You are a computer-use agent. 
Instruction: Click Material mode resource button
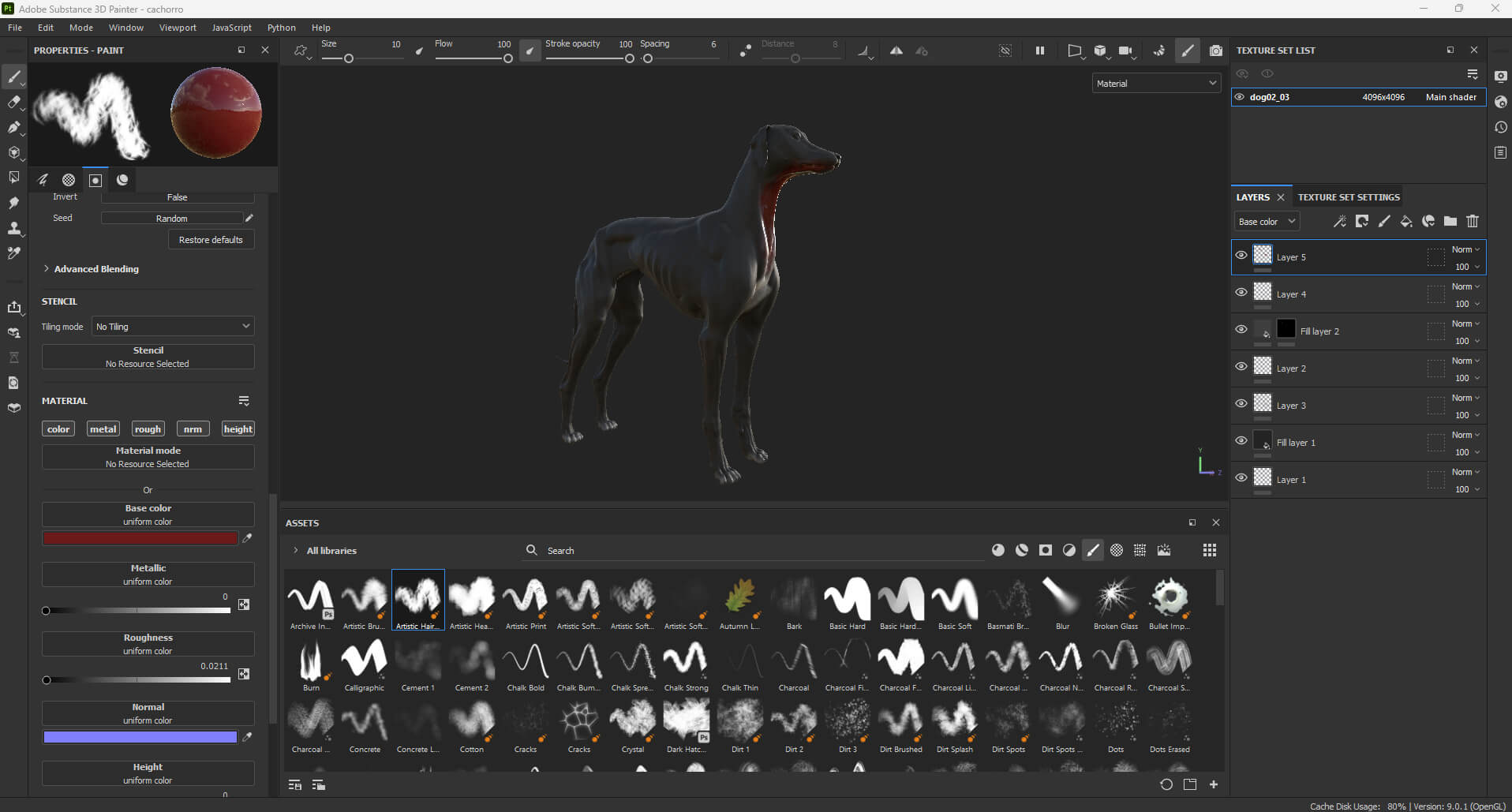click(148, 457)
